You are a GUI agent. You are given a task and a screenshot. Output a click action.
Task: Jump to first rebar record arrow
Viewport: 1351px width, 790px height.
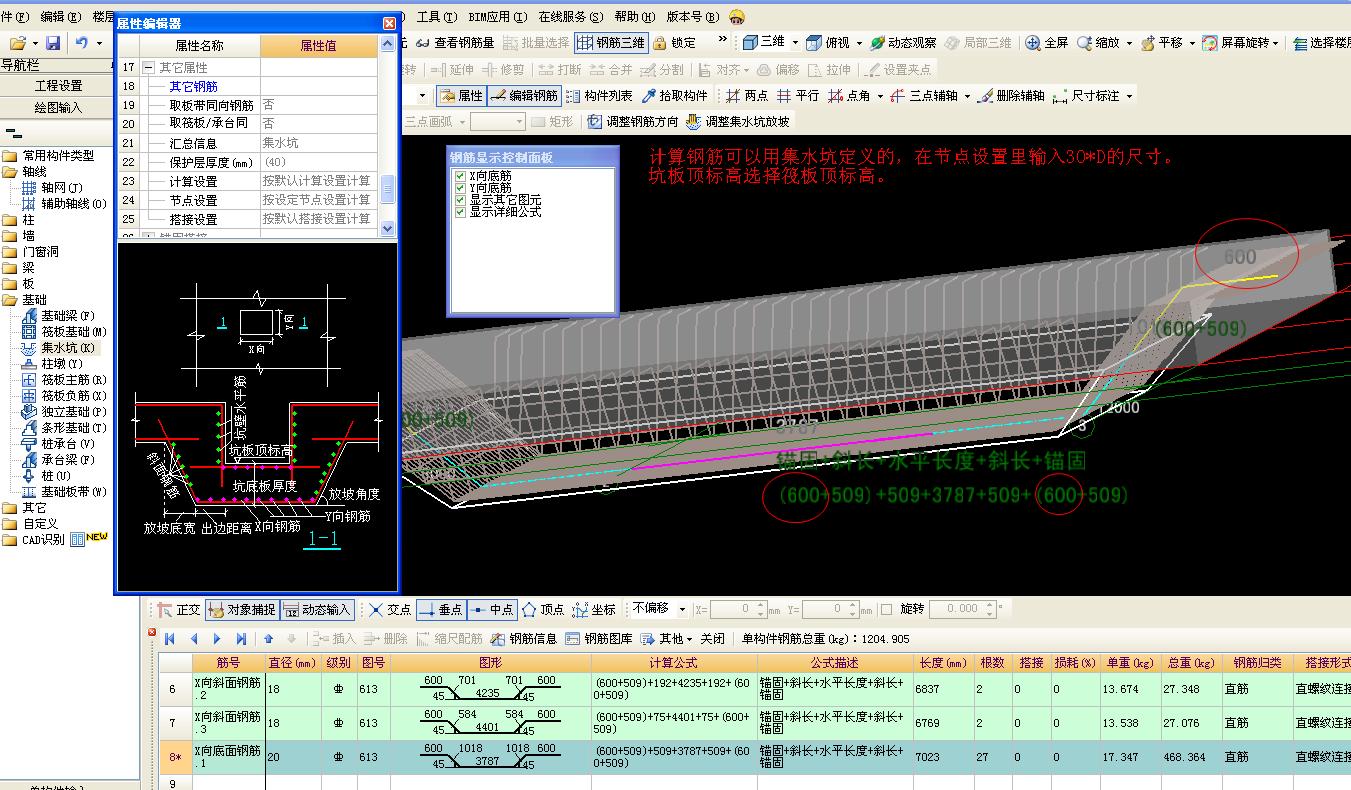171,638
